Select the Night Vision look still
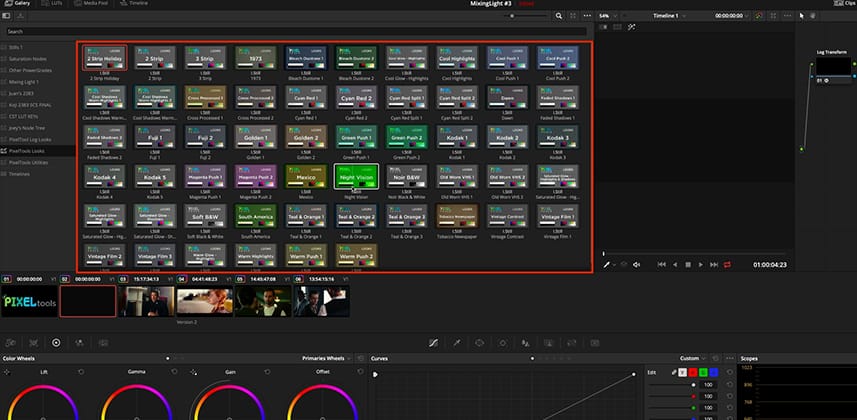Screen dimensions: 857x420 [x=356, y=177]
